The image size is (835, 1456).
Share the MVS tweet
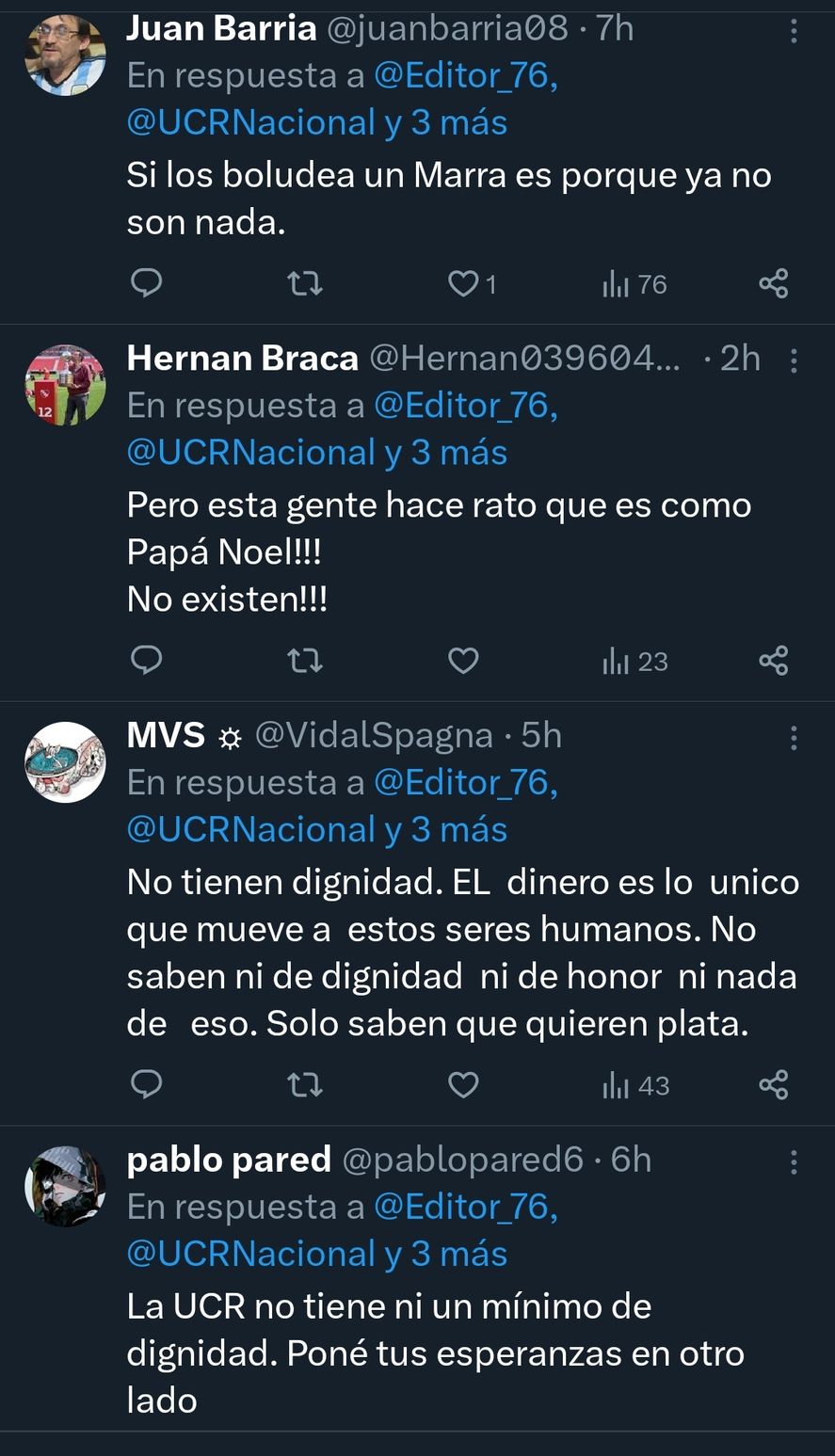pos(773,1085)
